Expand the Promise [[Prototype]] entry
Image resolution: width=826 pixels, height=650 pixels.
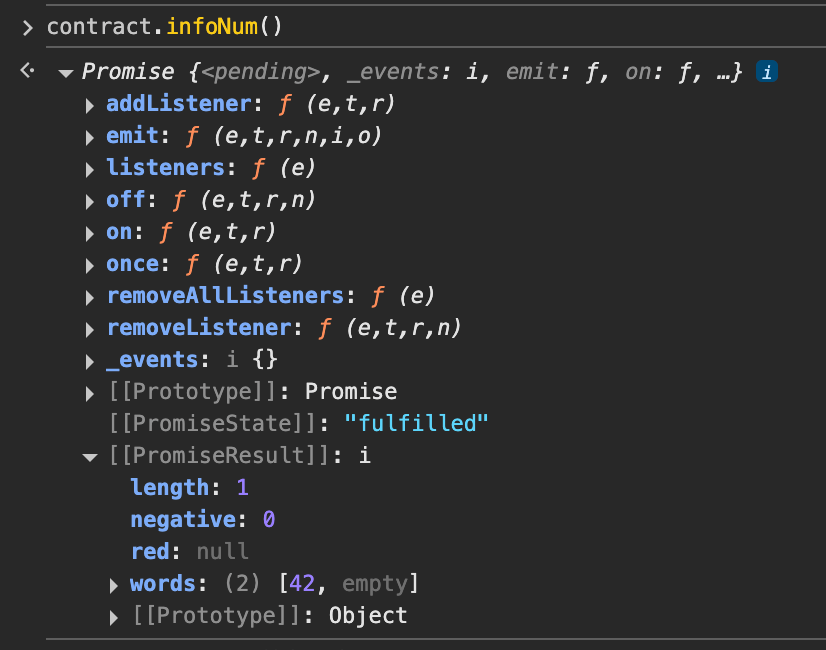90,393
